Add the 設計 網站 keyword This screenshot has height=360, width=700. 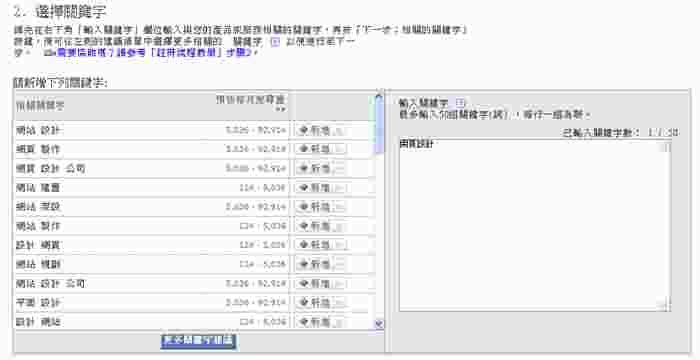[321, 321]
